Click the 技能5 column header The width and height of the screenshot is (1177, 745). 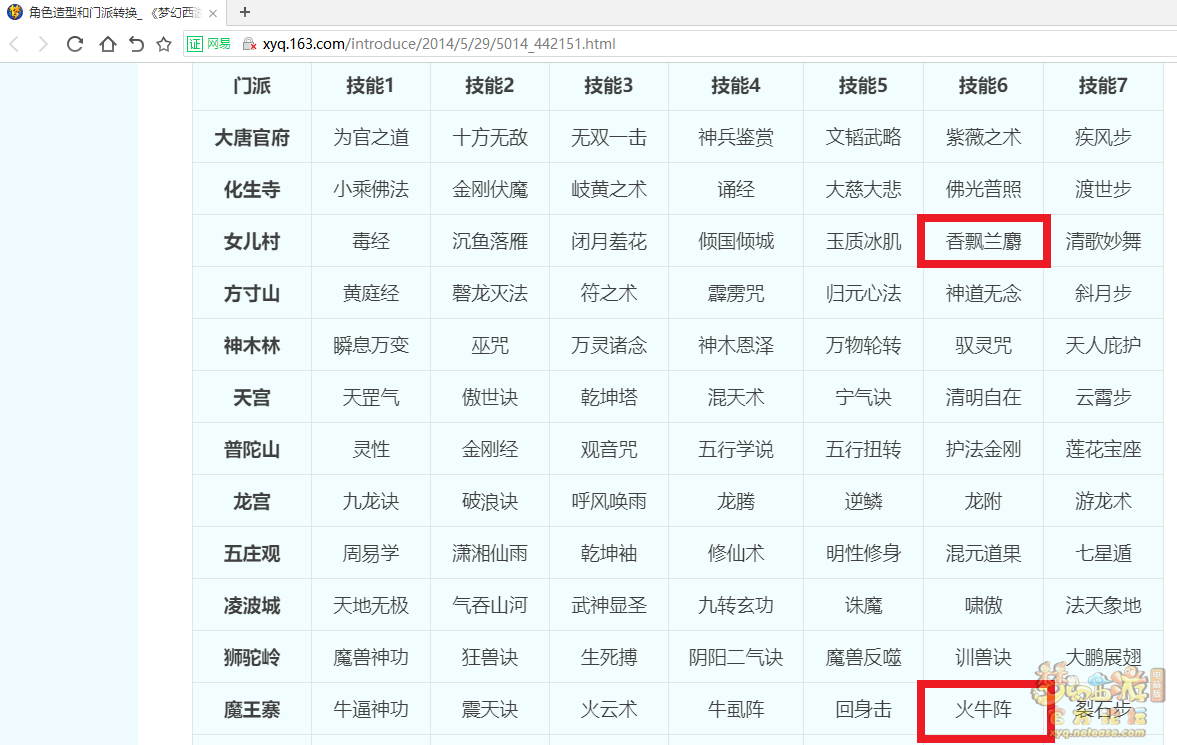863,86
